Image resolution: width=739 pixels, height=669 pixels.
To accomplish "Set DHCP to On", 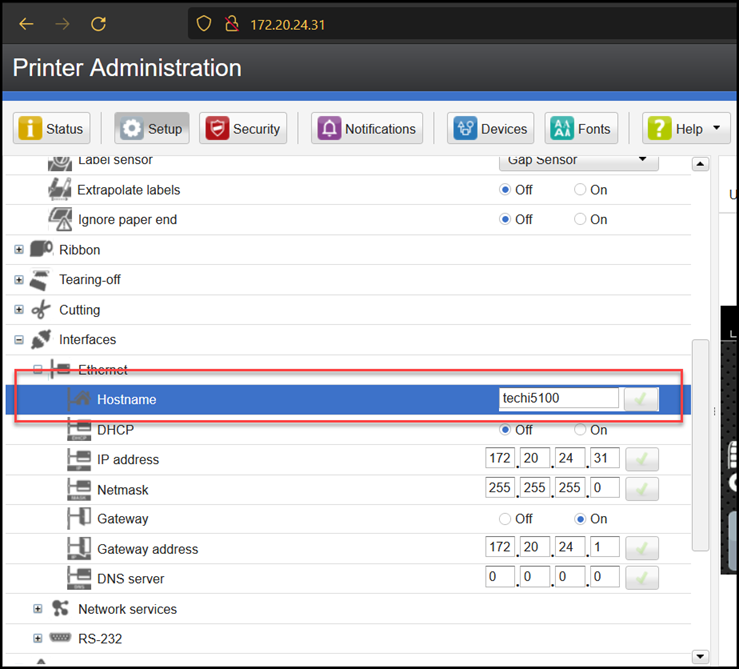I will [580, 430].
